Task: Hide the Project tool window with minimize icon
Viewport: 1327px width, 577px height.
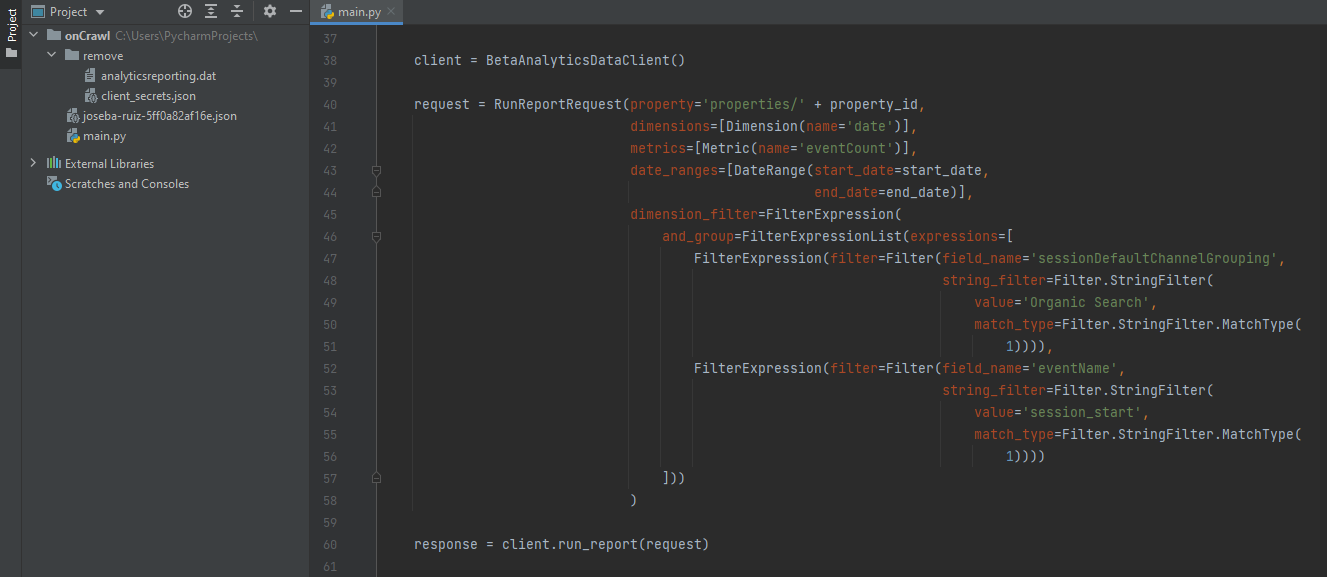Action: pos(293,11)
